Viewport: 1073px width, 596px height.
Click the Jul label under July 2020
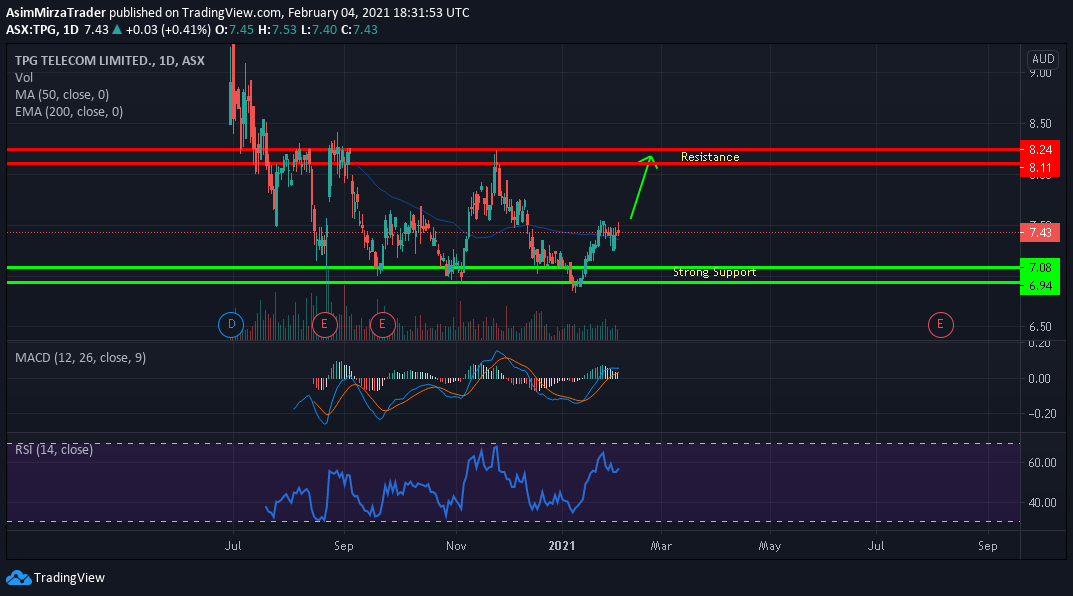(x=233, y=546)
